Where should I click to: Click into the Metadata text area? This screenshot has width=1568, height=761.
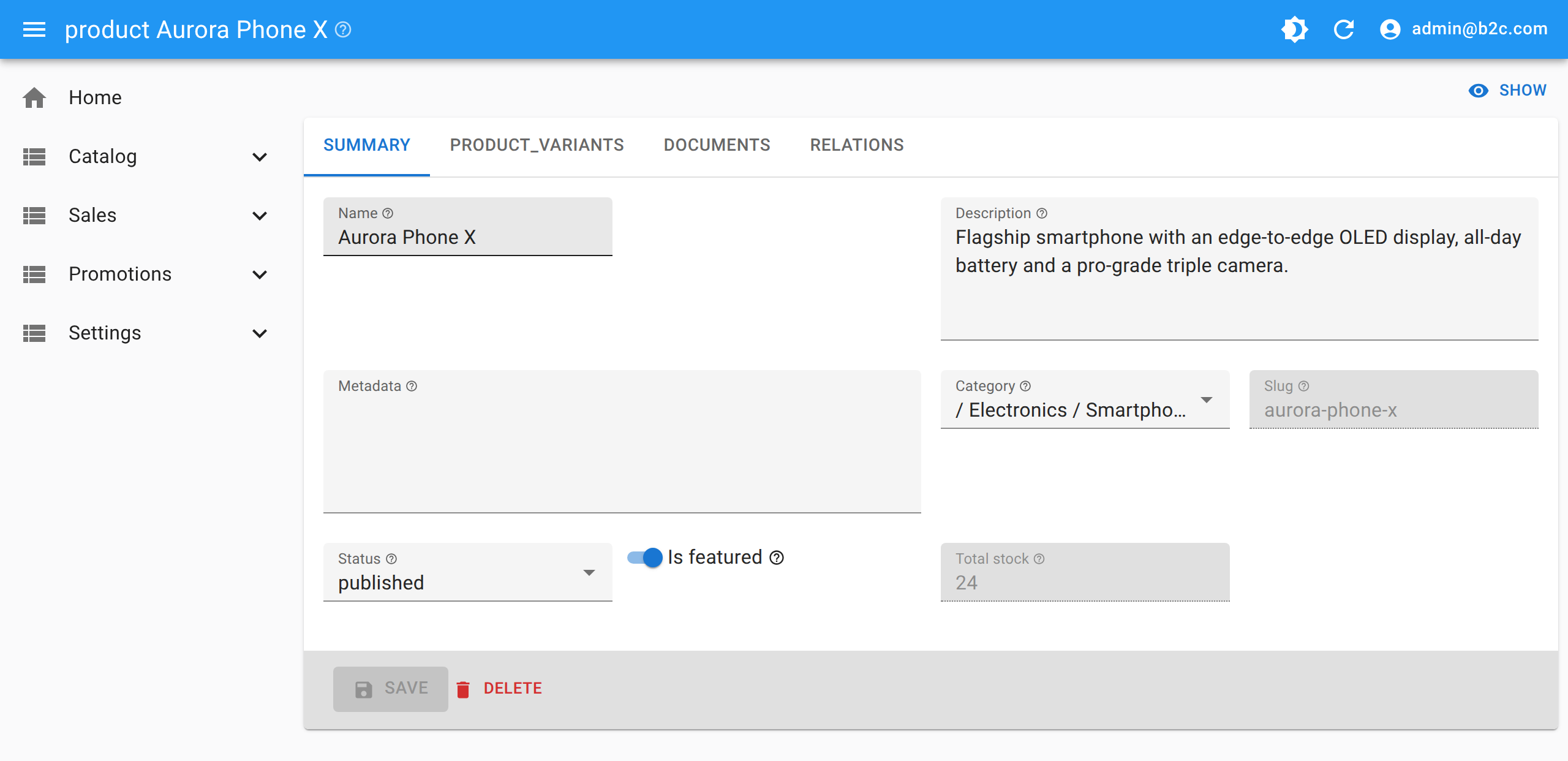[x=622, y=442]
